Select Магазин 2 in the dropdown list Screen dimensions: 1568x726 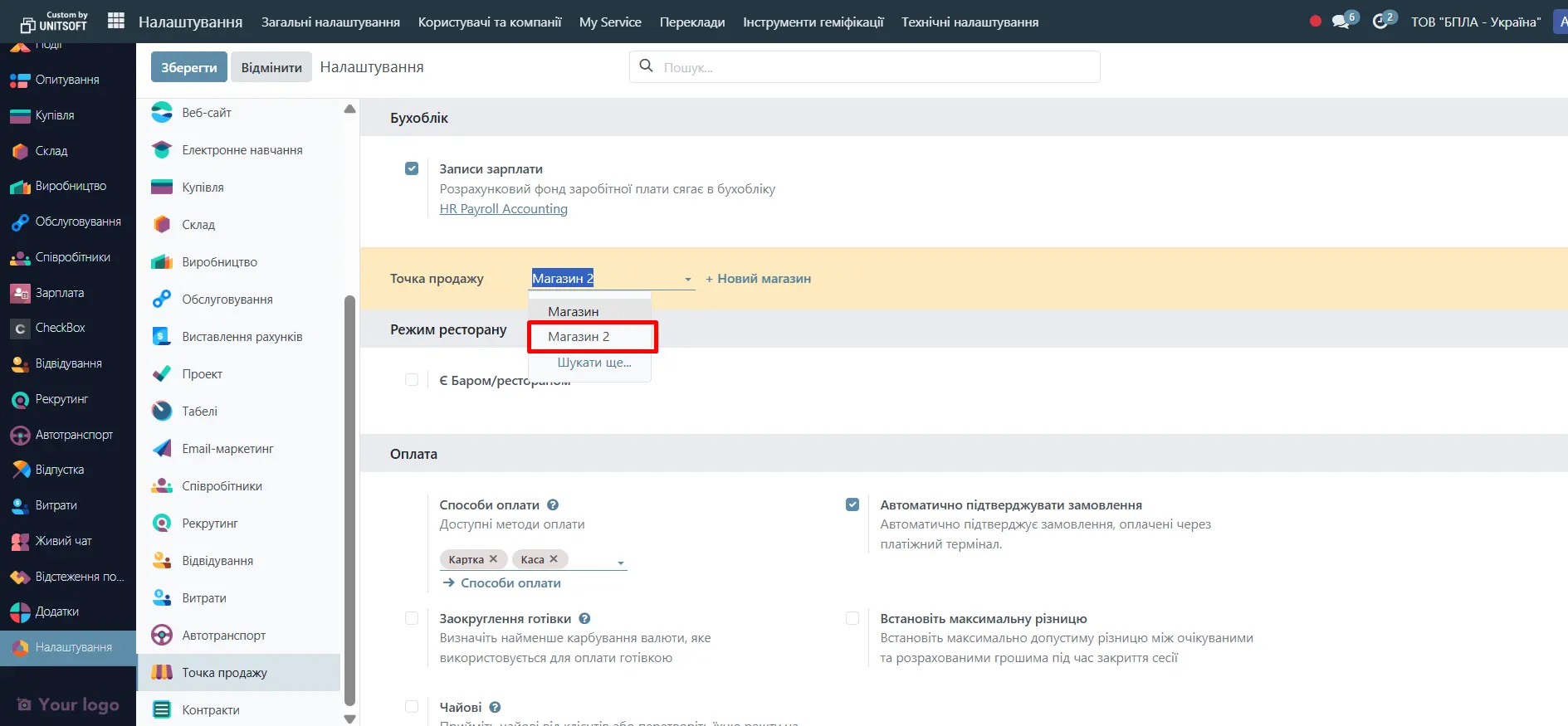click(x=579, y=337)
